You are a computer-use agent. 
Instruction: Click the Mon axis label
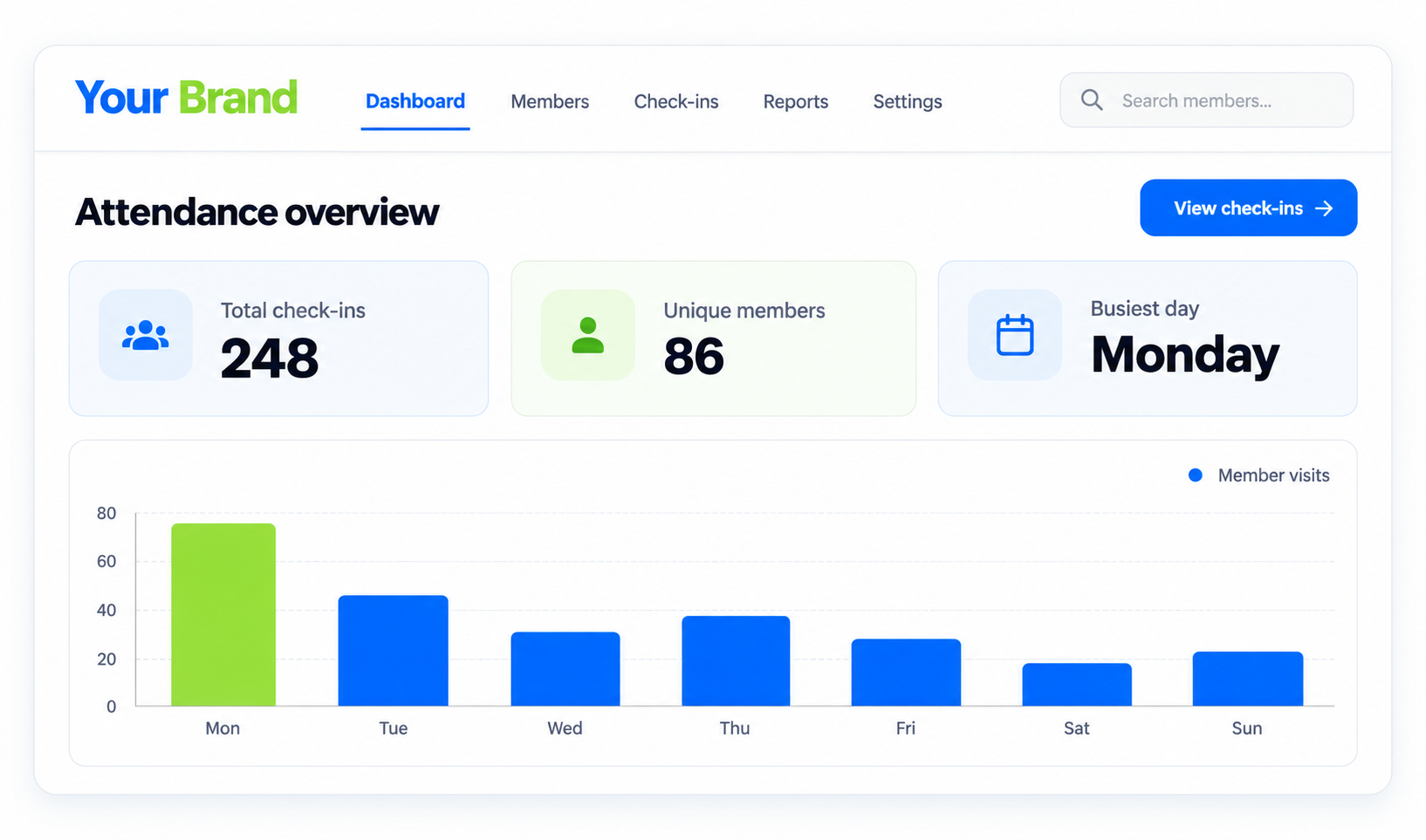coord(223,728)
